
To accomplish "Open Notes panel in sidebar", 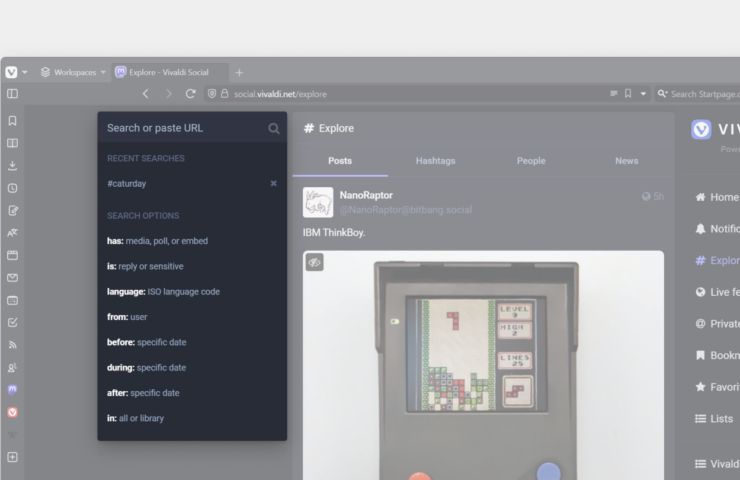I will point(13,211).
